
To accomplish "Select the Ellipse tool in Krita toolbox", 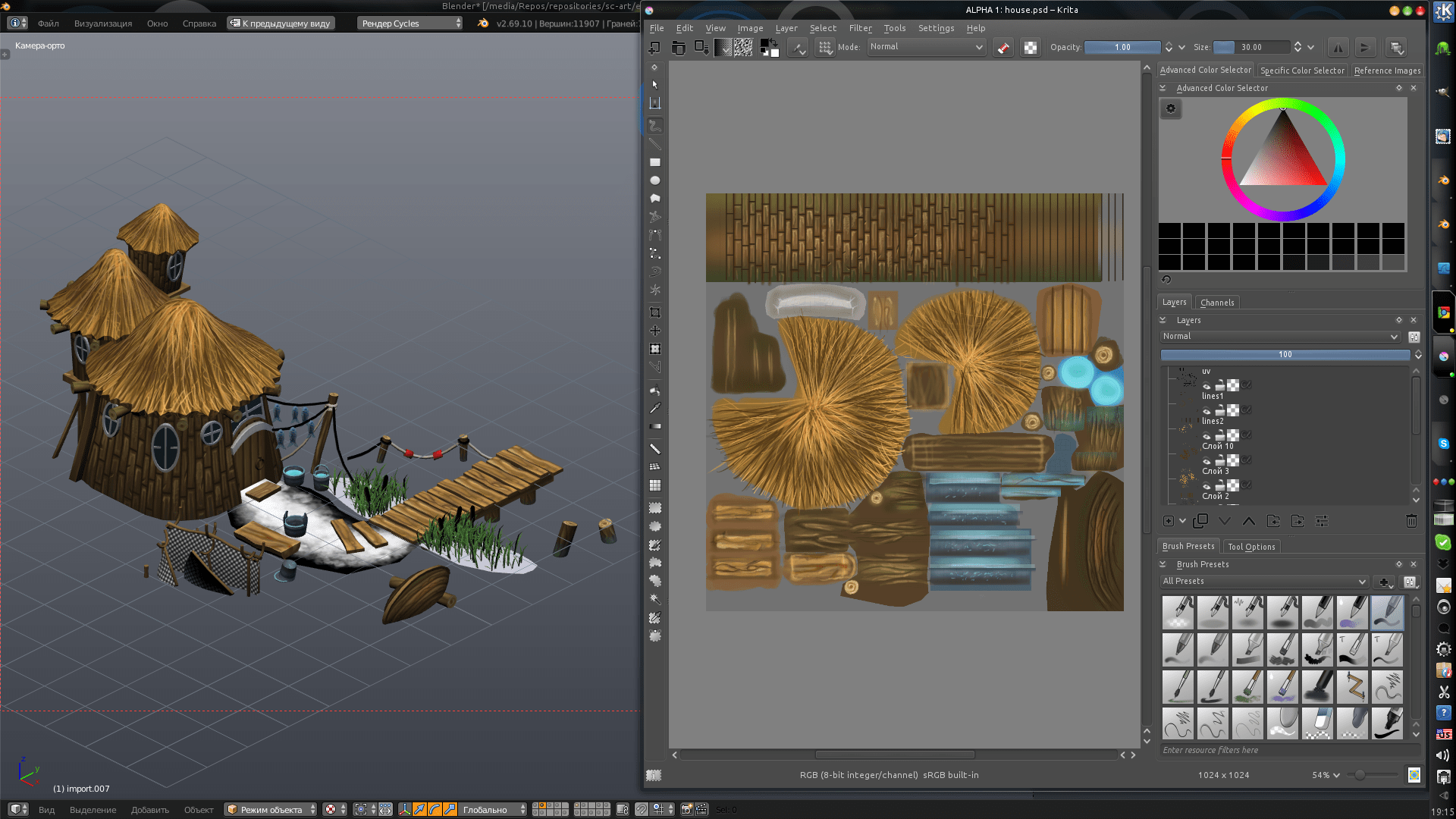I will coord(655,180).
